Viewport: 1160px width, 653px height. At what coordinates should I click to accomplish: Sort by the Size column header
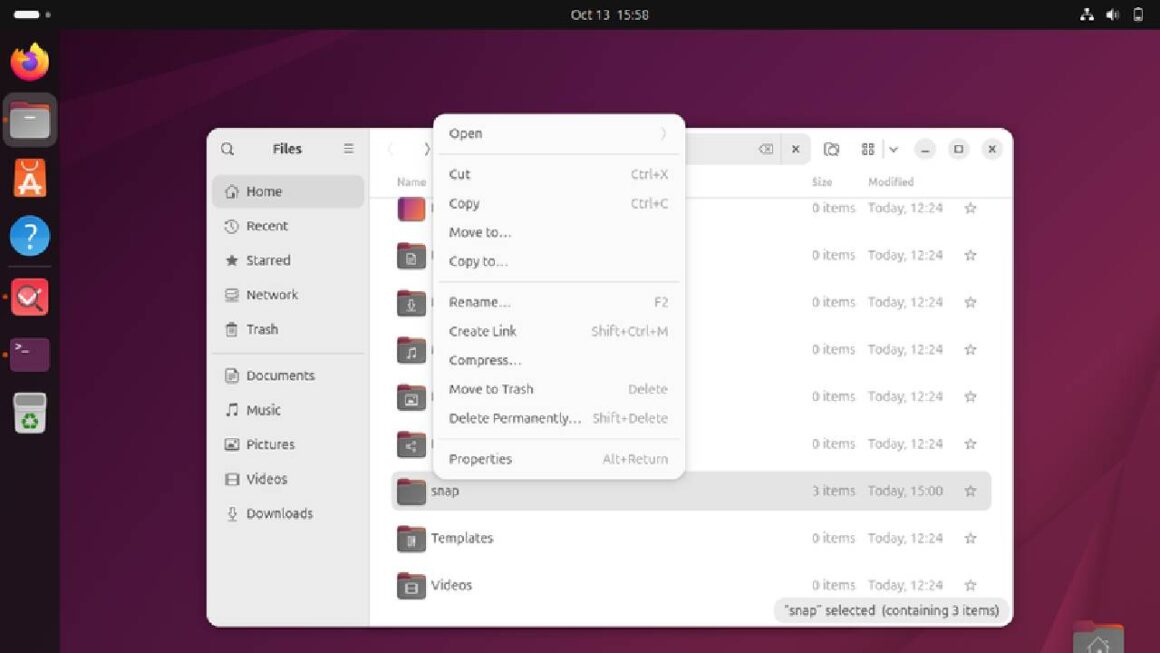pos(822,182)
